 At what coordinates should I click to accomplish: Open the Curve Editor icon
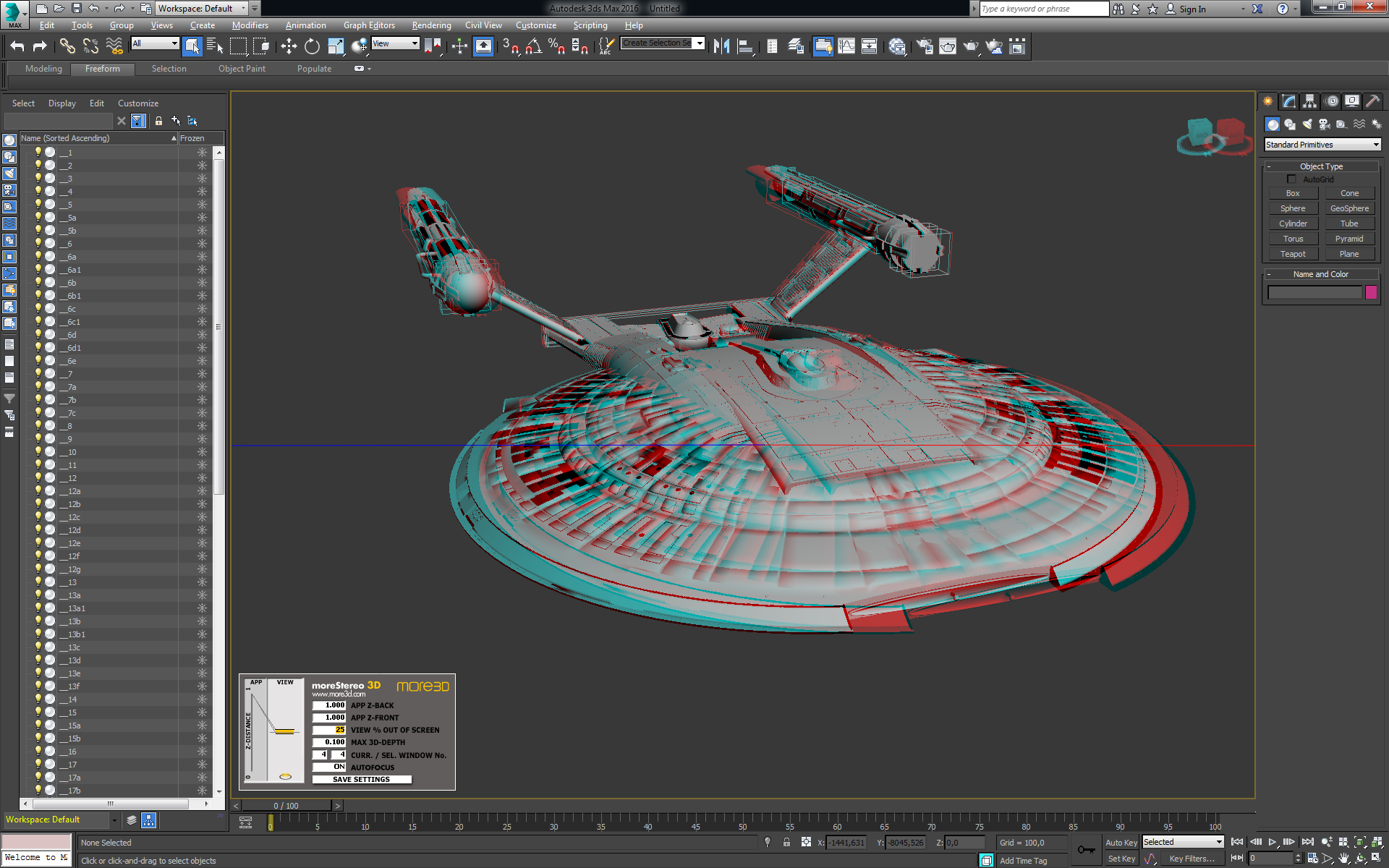846,46
